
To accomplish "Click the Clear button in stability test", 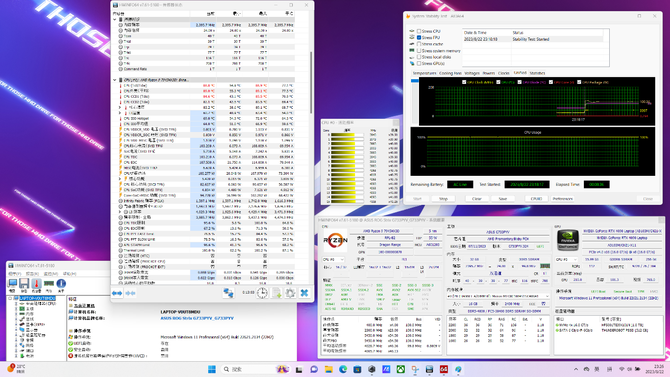I will [476, 199].
